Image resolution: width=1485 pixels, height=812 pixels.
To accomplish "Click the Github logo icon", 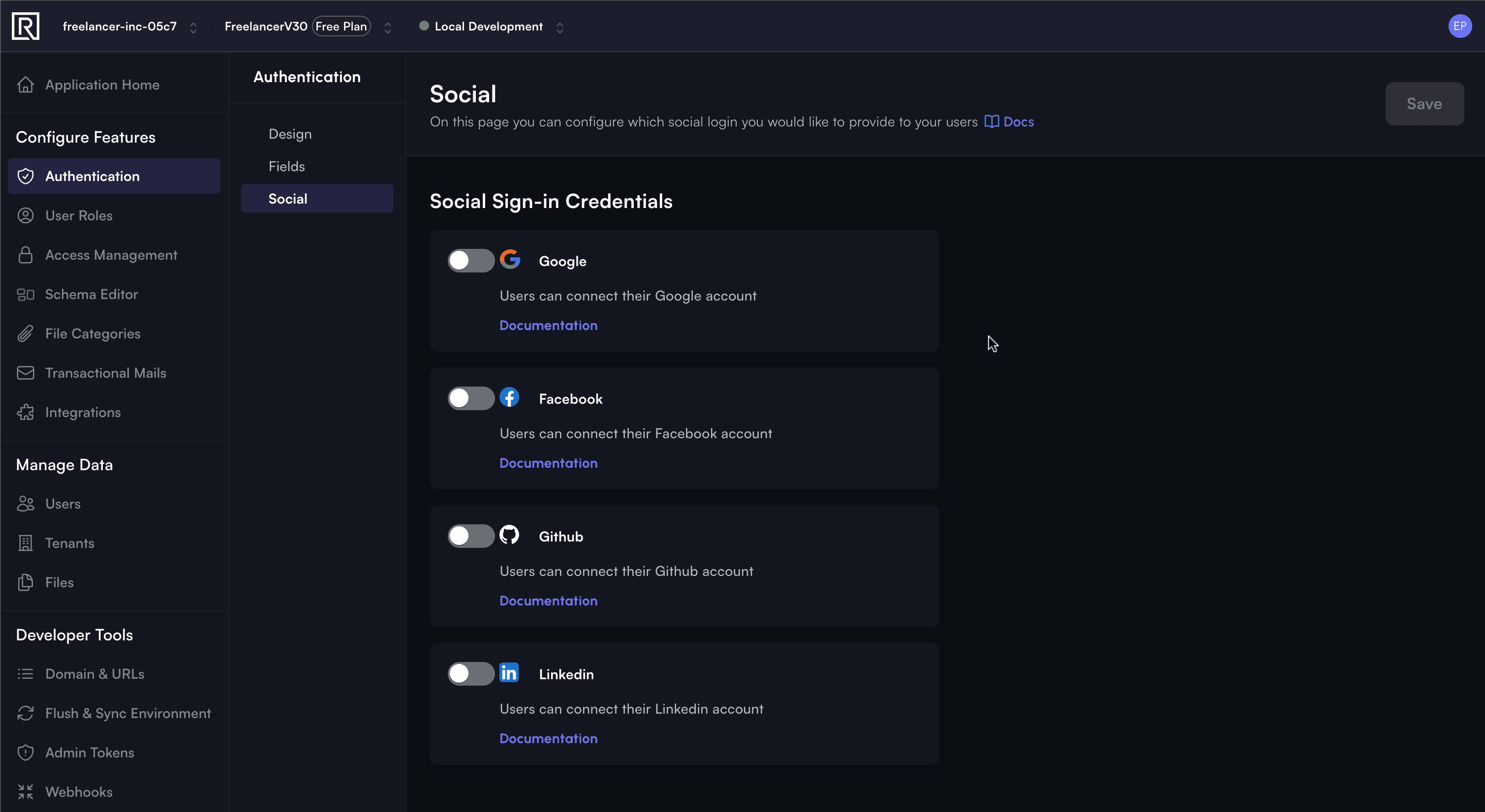I will click(509, 535).
